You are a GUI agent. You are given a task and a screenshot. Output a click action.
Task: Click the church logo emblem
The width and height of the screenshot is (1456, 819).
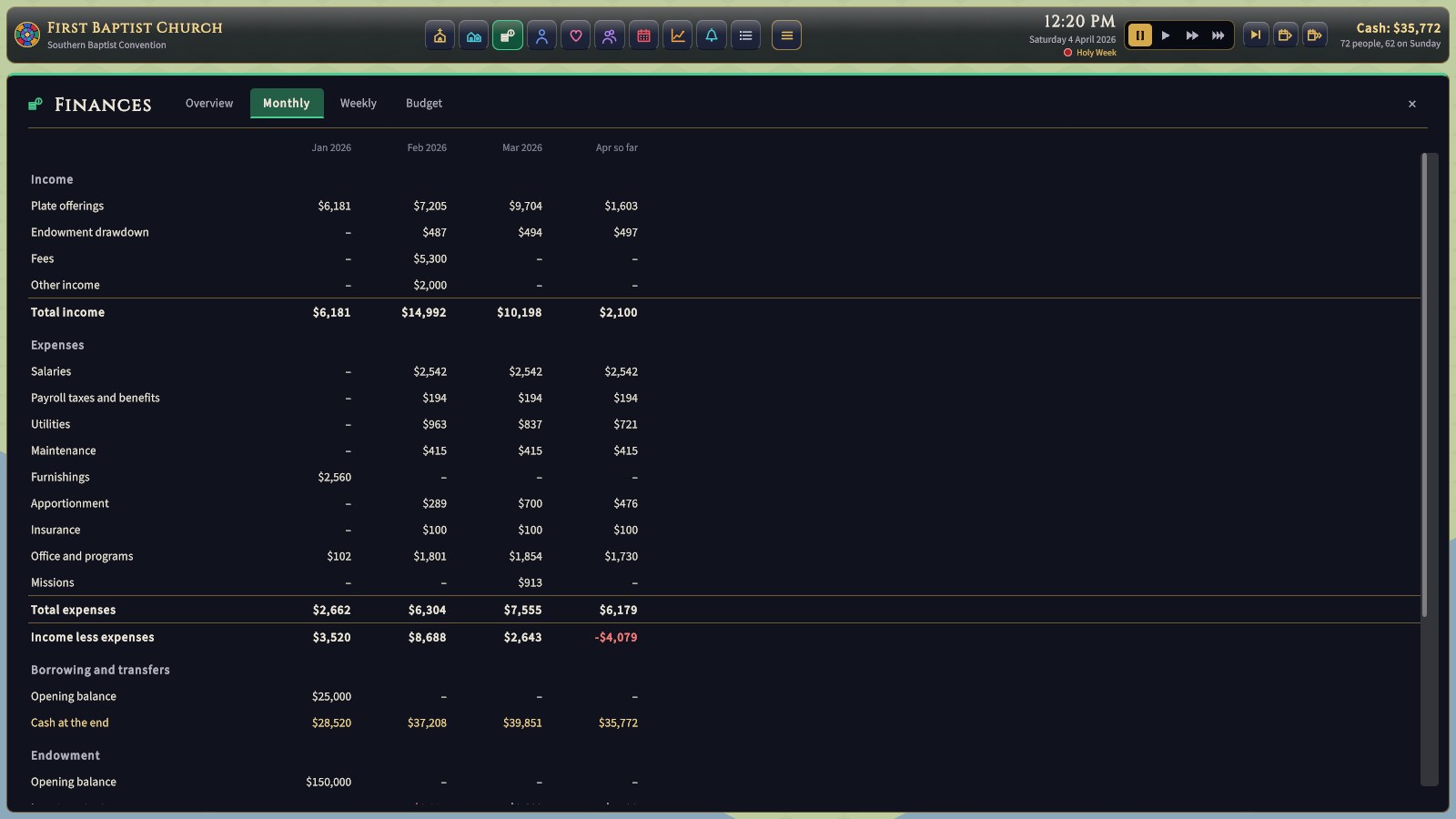27,35
